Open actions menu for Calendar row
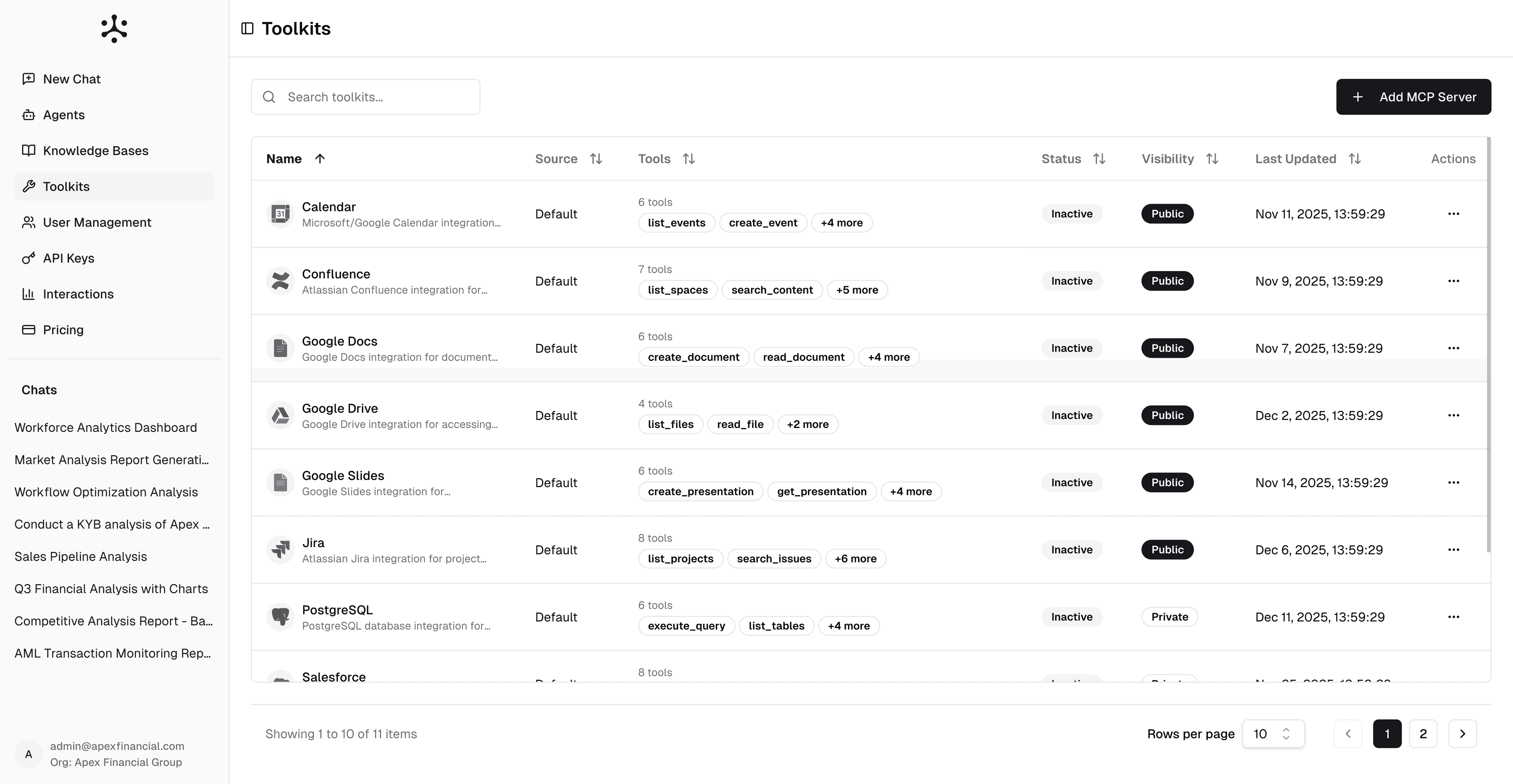Viewport: 1513px width, 784px height. [1453, 213]
